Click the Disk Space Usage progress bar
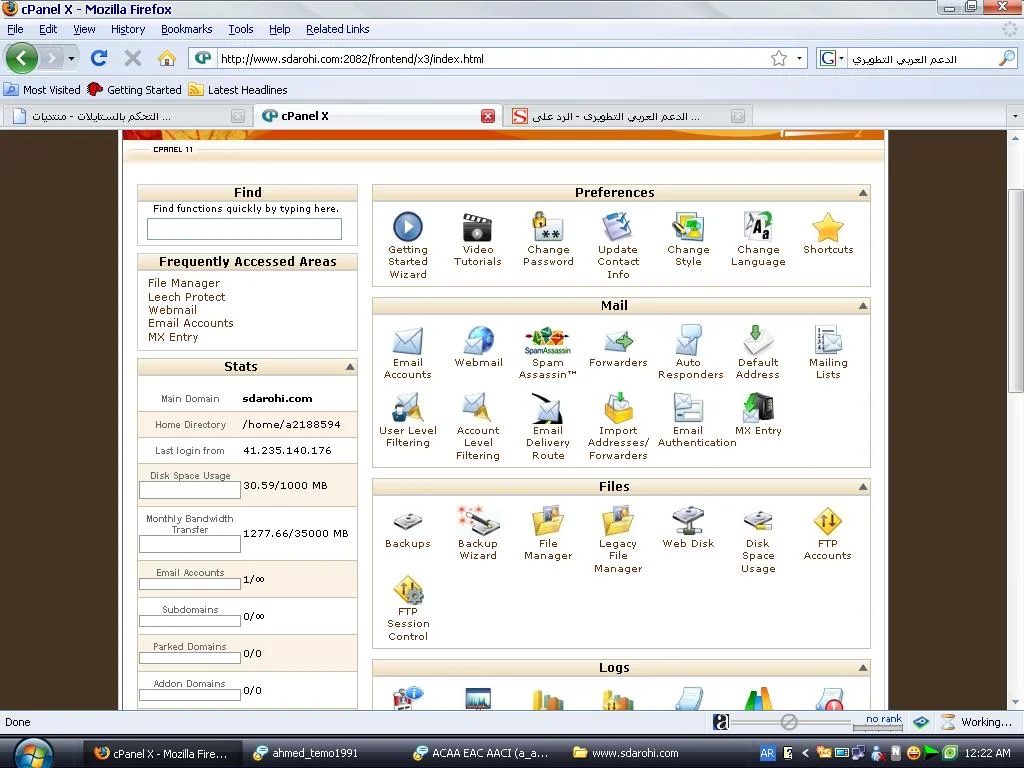 tap(189, 490)
